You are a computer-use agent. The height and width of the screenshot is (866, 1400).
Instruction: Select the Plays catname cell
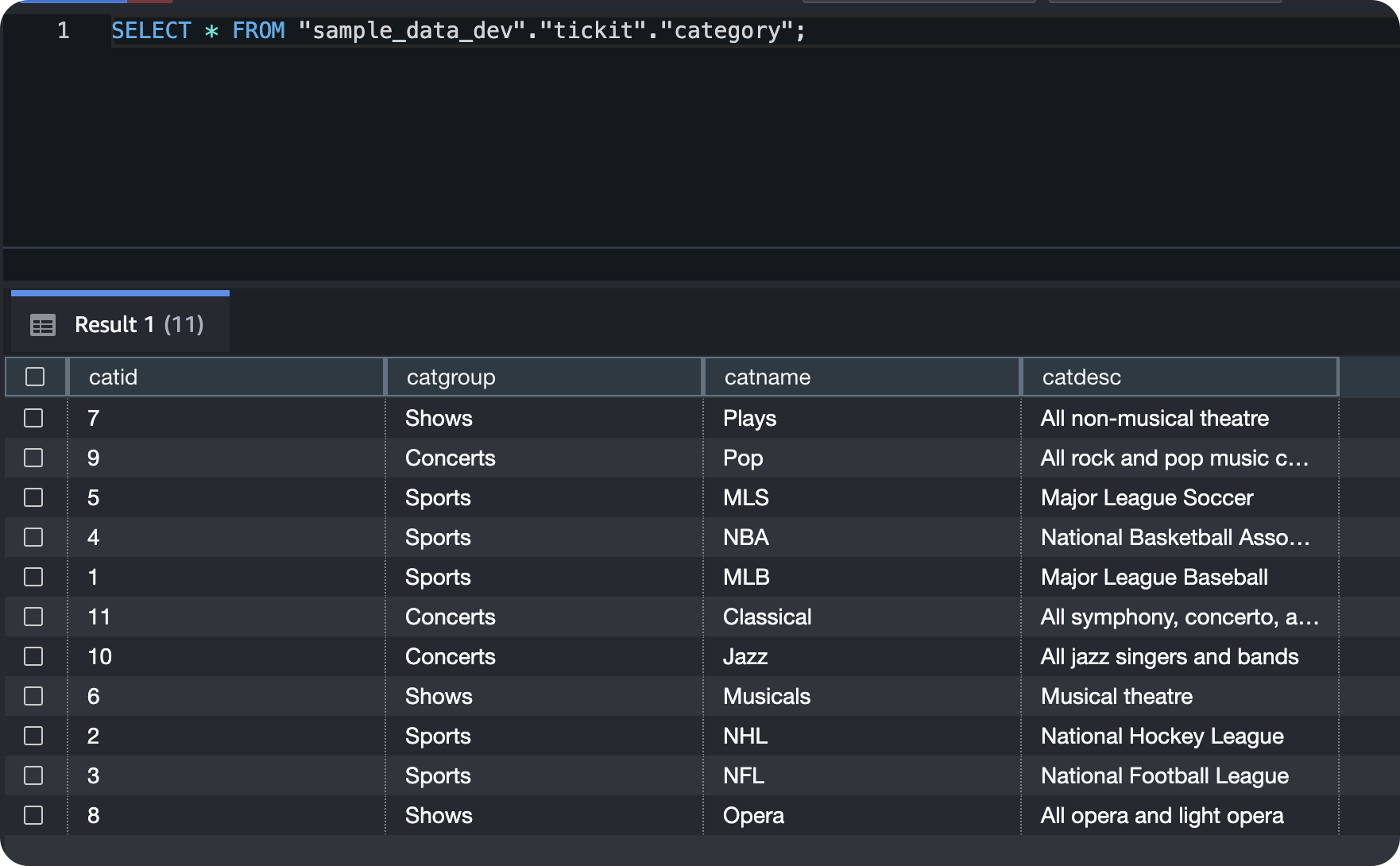(862, 418)
